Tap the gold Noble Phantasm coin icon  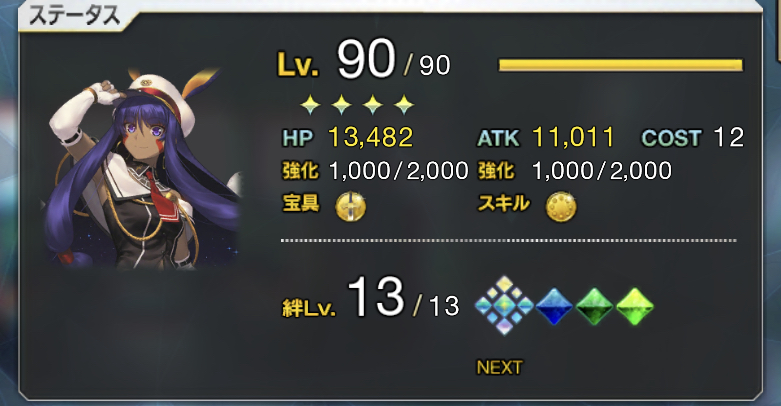351,206
